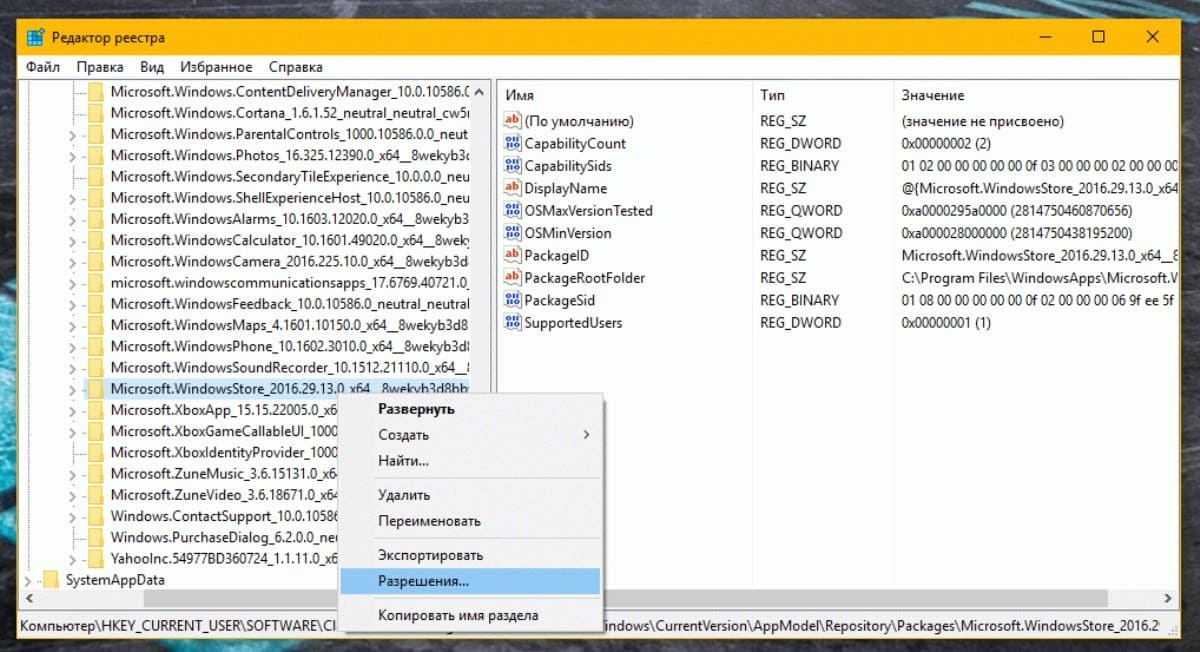The image size is (1200, 652).
Task: Click the folder icon of Microsoft.WindowsStore key
Action: (x=96, y=389)
